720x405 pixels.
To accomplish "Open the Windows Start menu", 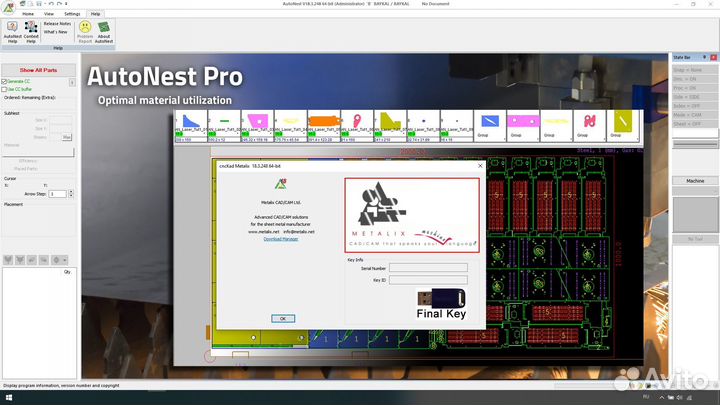I will click(8, 397).
